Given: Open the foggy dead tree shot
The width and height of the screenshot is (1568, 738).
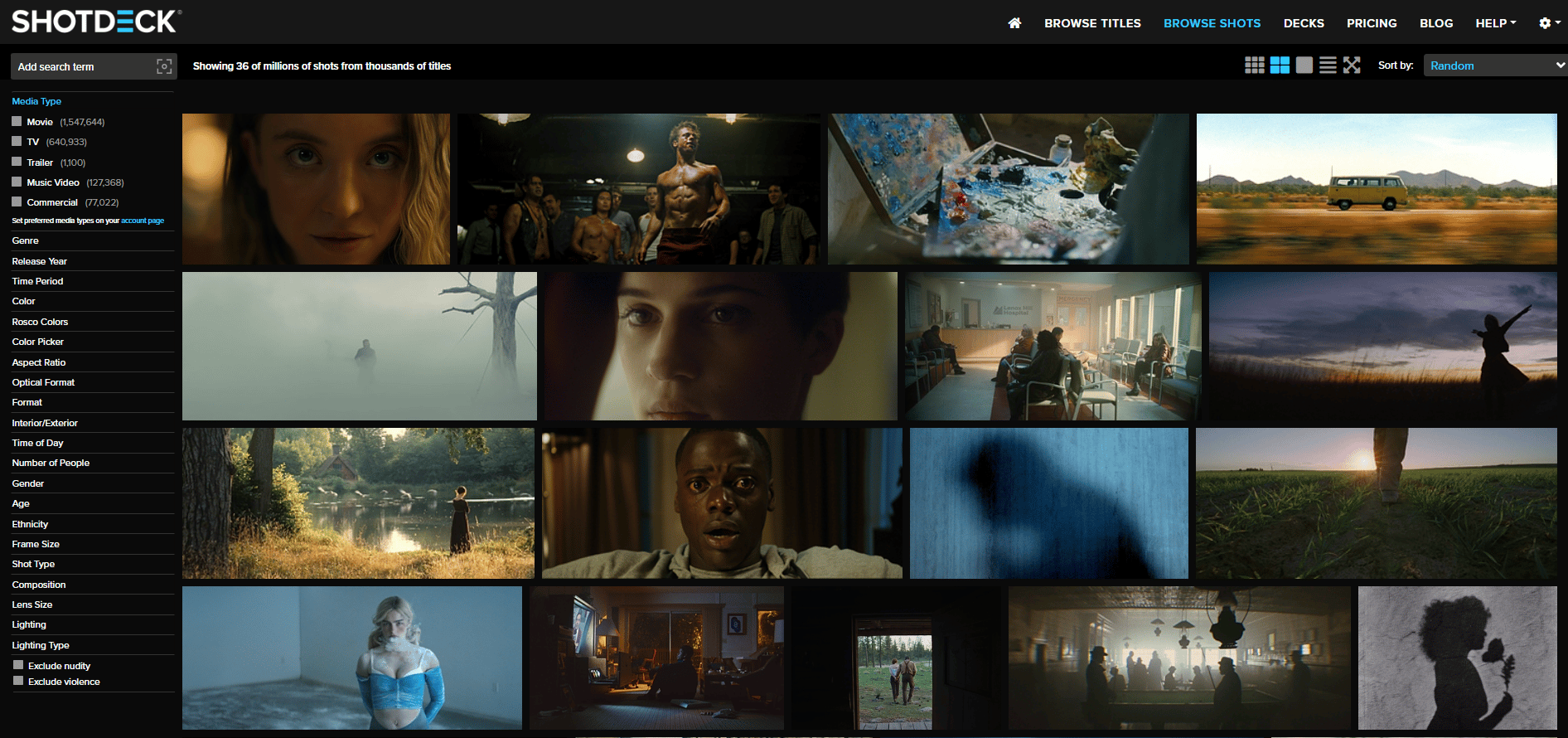Looking at the screenshot, I should pos(360,346).
